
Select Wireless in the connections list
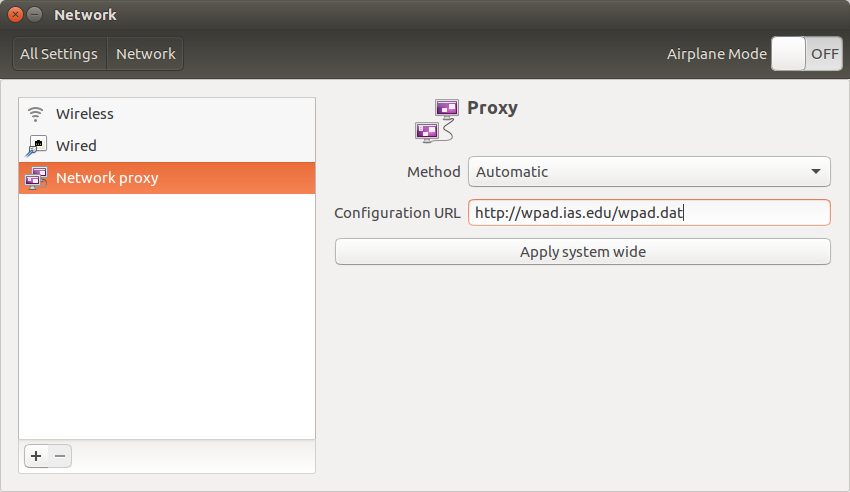click(85, 114)
